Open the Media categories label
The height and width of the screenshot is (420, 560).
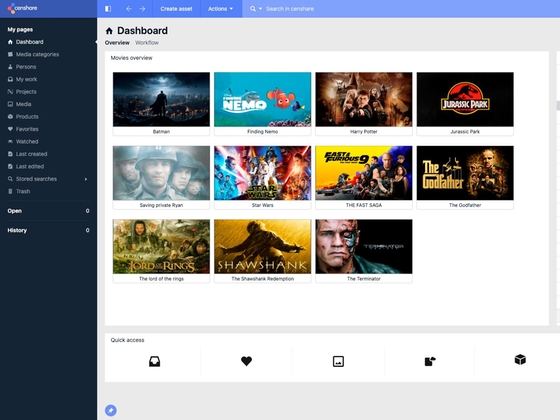coord(38,54)
